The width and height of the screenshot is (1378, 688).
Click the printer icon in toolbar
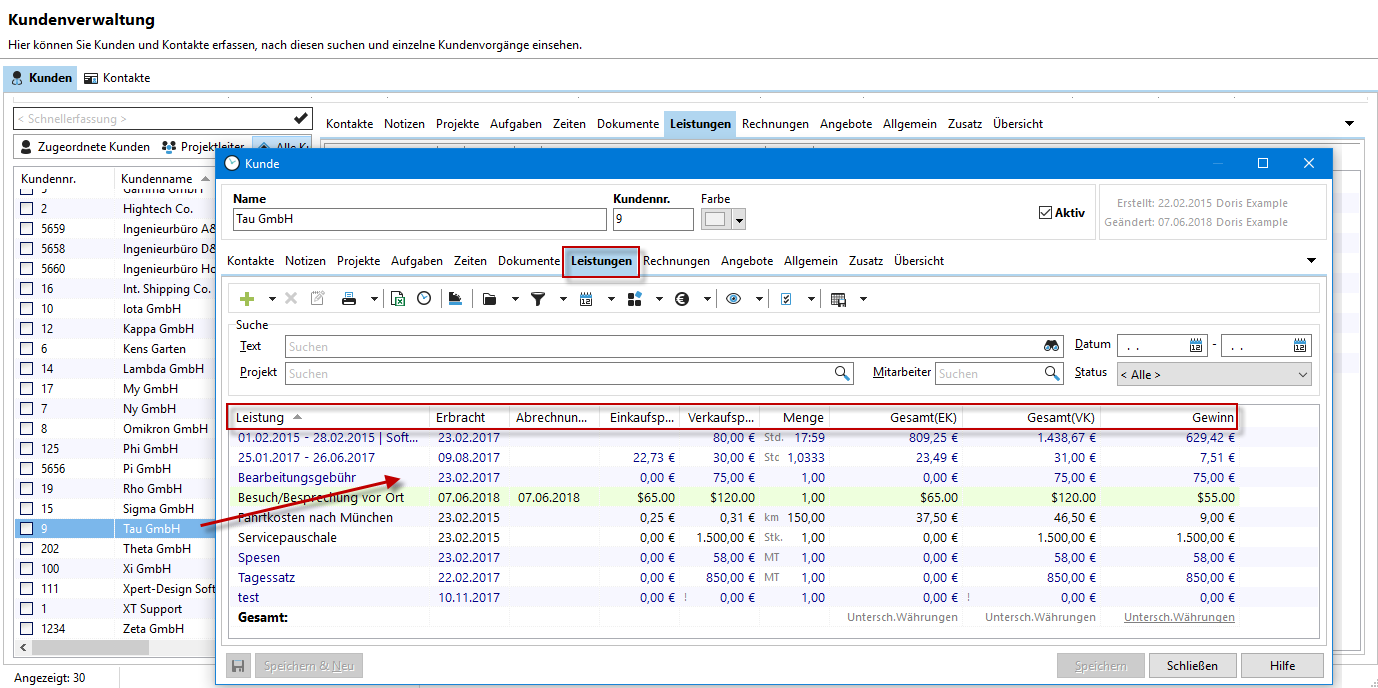point(349,299)
